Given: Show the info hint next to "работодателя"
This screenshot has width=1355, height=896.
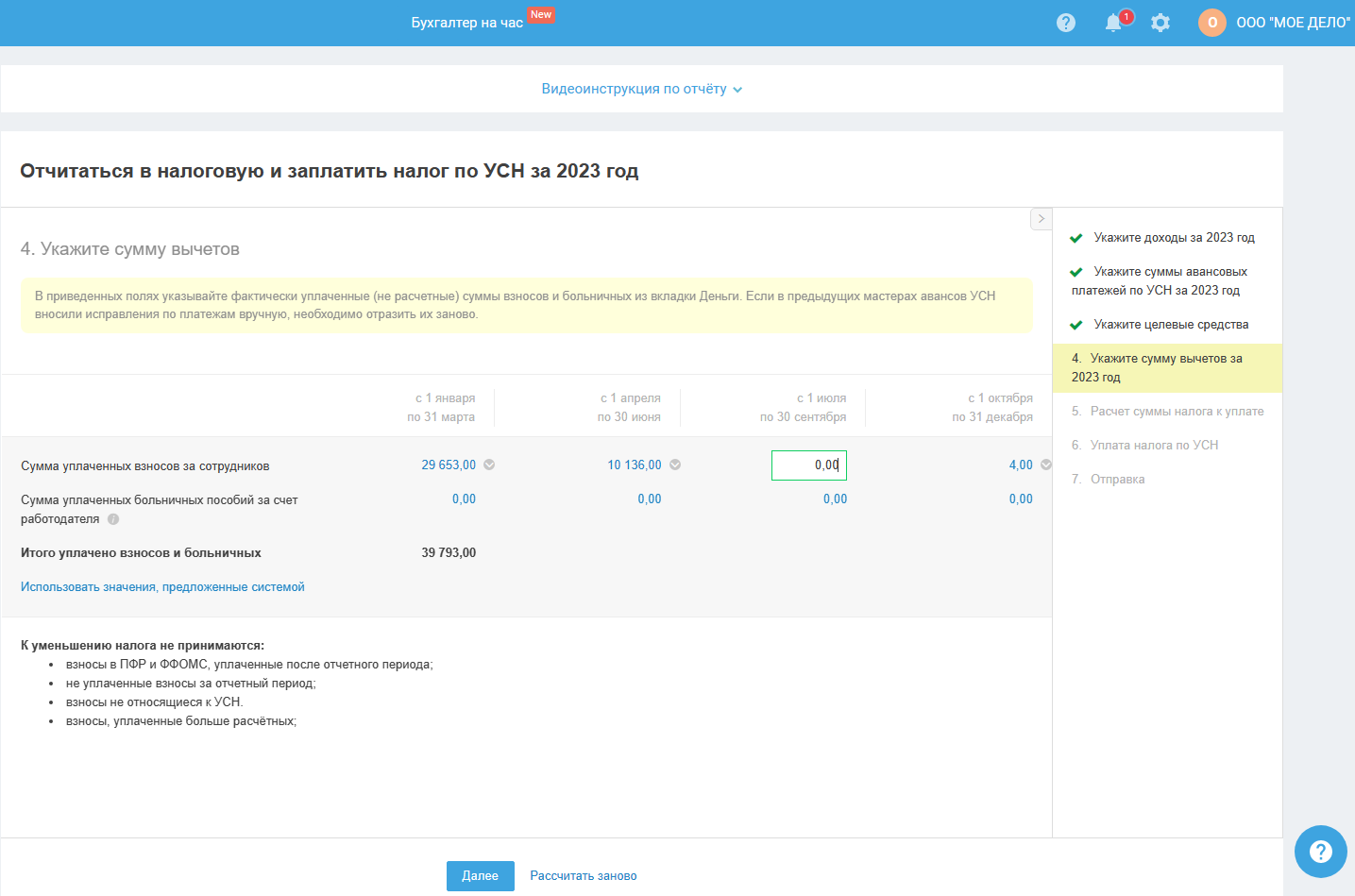Looking at the screenshot, I should (113, 519).
